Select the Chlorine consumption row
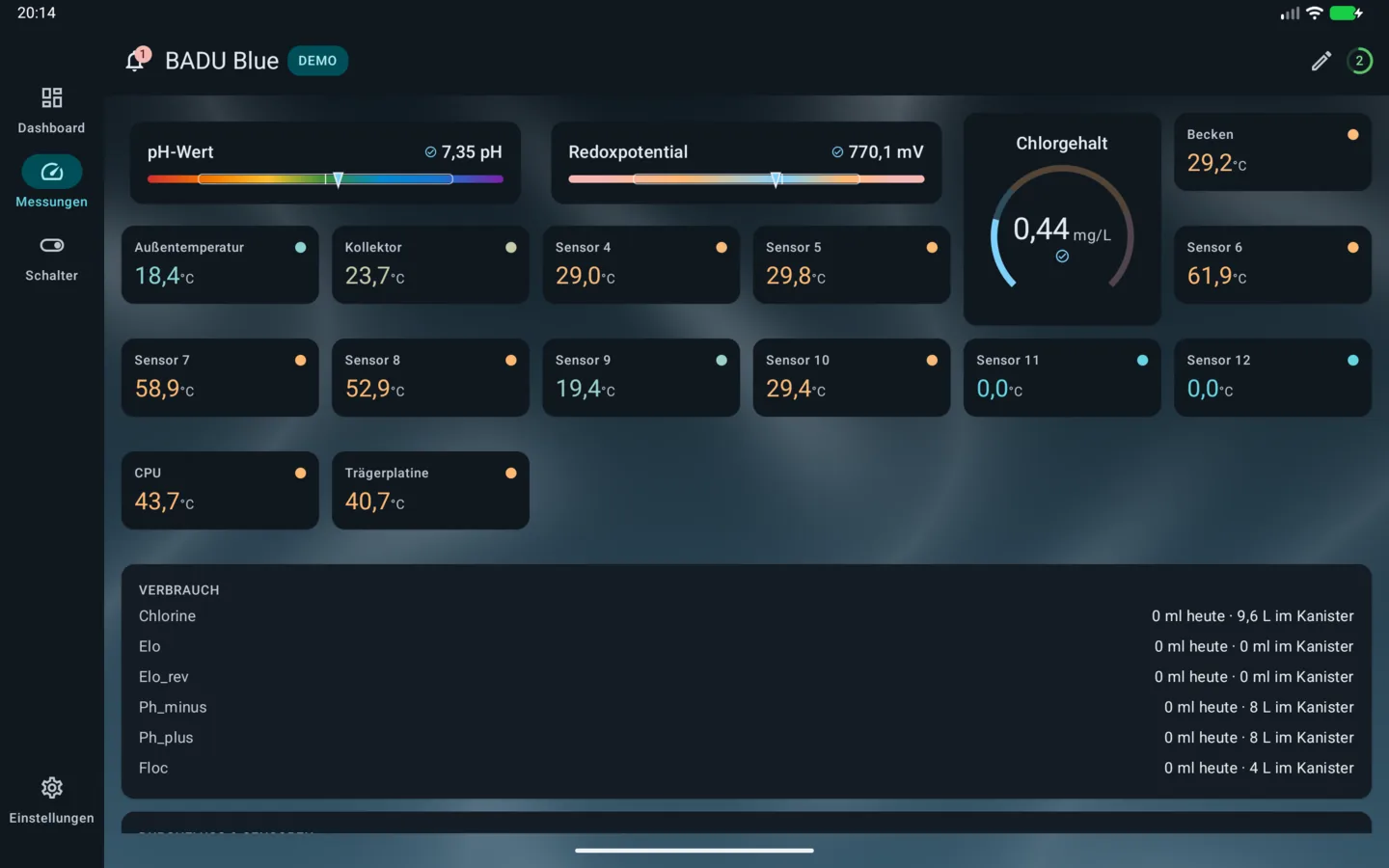This screenshot has height=868, width=1389. 746,616
